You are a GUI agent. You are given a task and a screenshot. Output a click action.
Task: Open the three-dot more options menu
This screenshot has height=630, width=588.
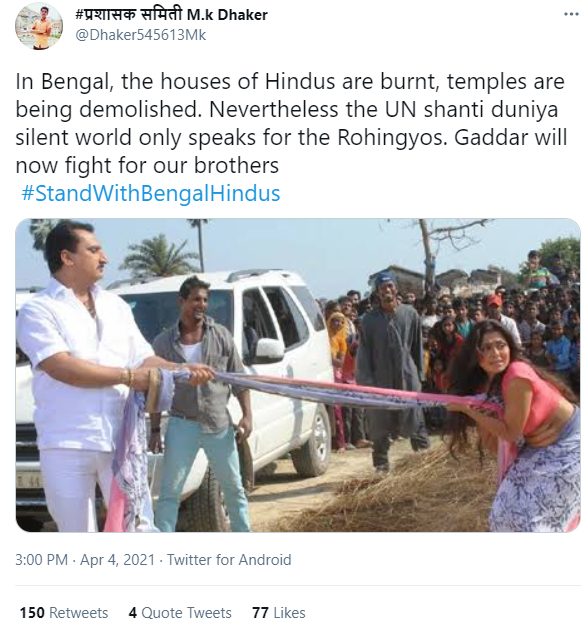[x=571, y=14]
